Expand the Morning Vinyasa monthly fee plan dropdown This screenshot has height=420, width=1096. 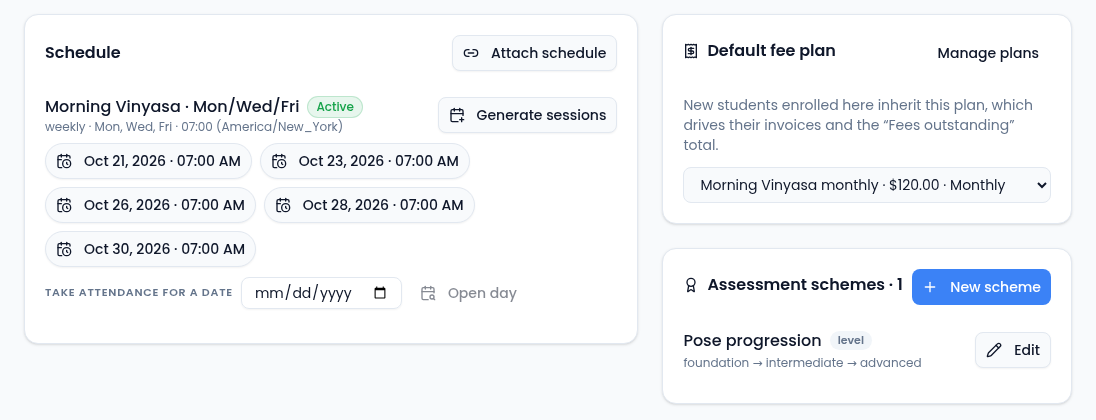pyautogui.click(x=867, y=185)
